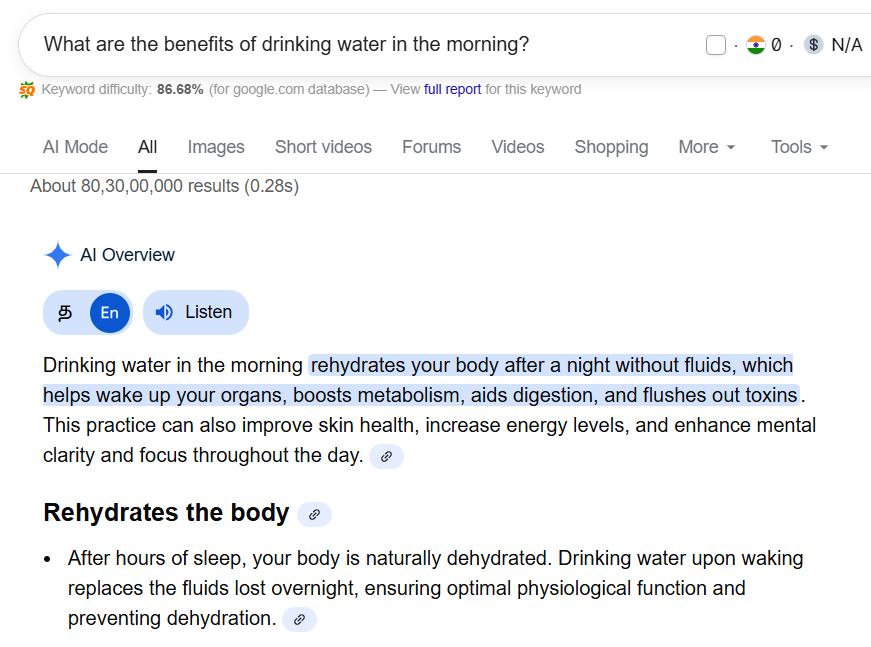Image resolution: width=871 pixels, height=647 pixels.
Task: Select the Forums tab
Action: (x=432, y=147)
